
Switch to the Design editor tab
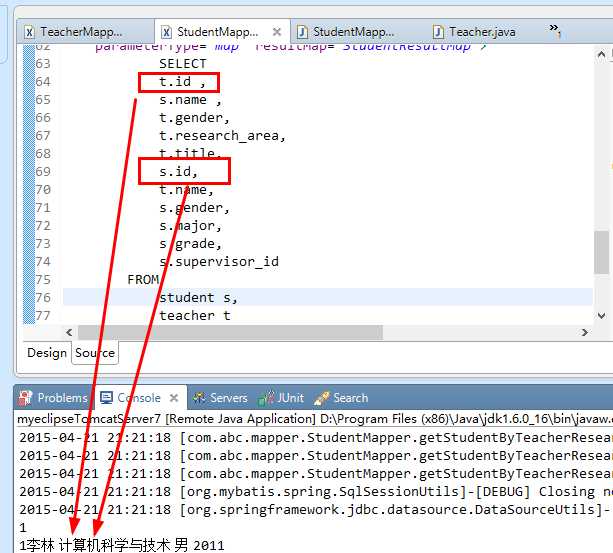pos(46,352)
